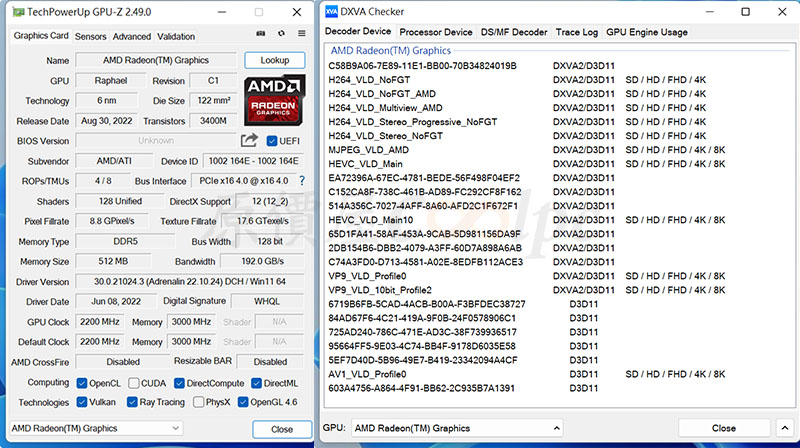Minimize the DXVA Checker window

click(710, 12)
